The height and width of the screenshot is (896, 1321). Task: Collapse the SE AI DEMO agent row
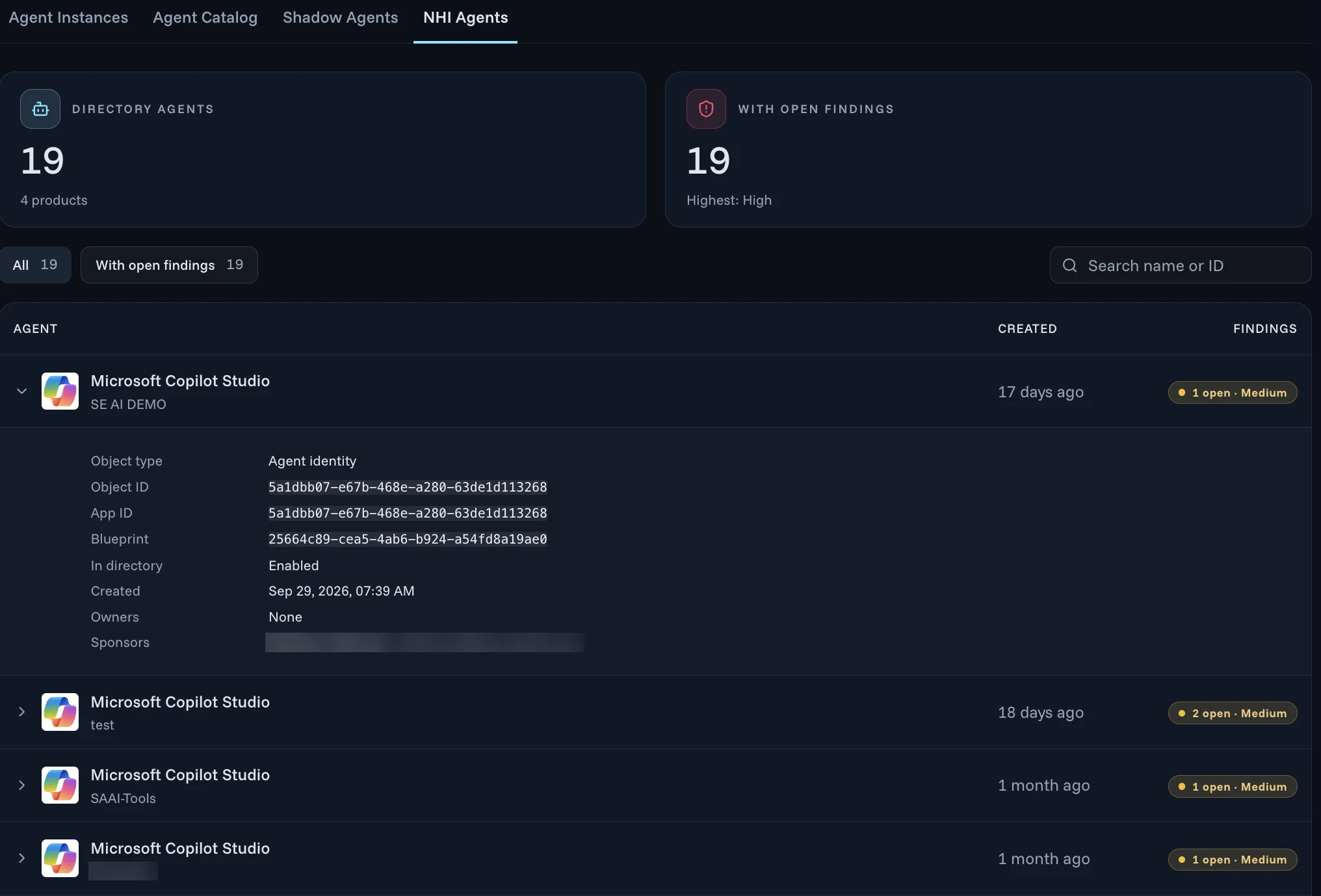pyautogui.click(x=21, y=391)
